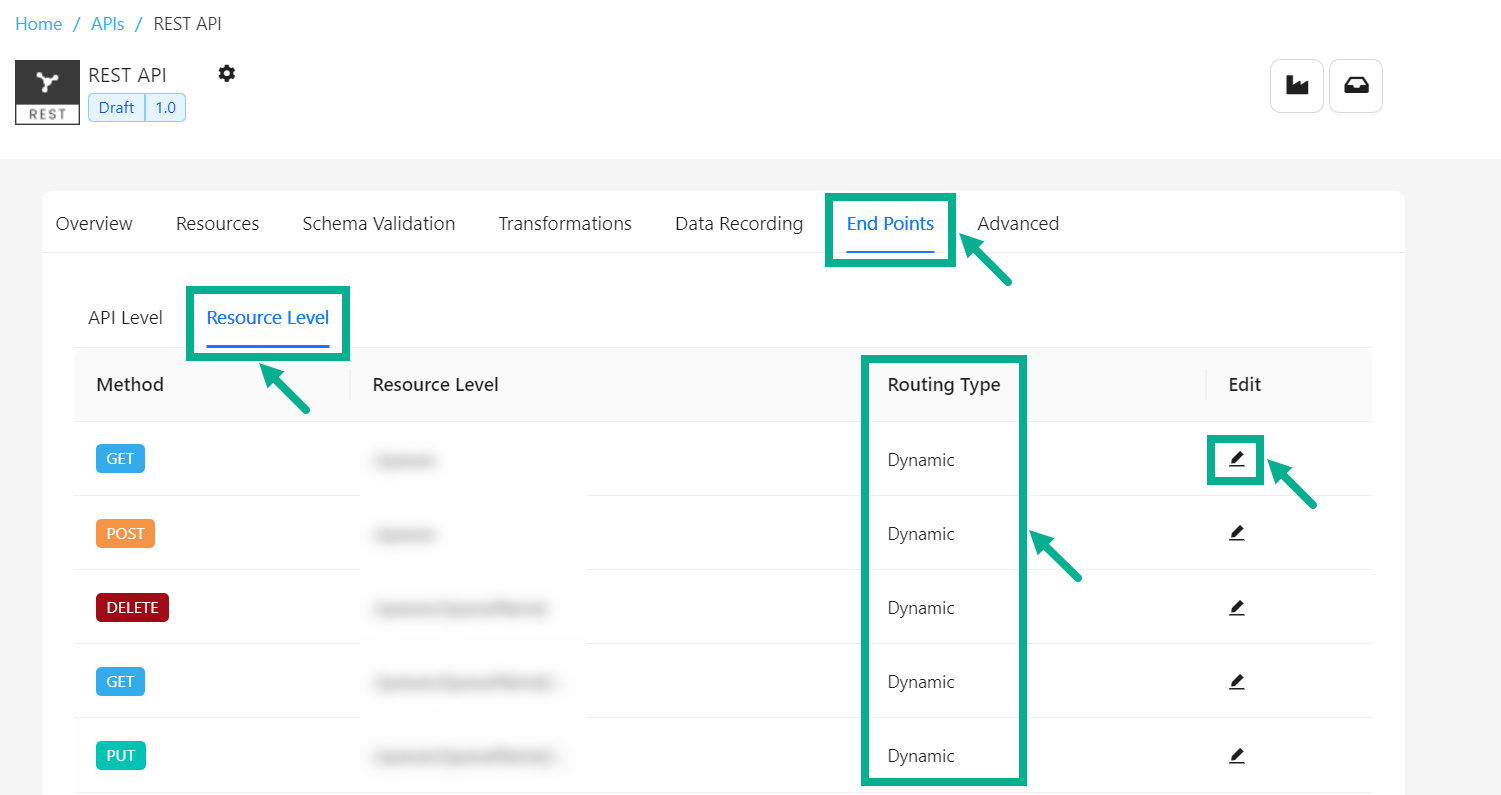Click the REST API logo thumbnail

47,92
